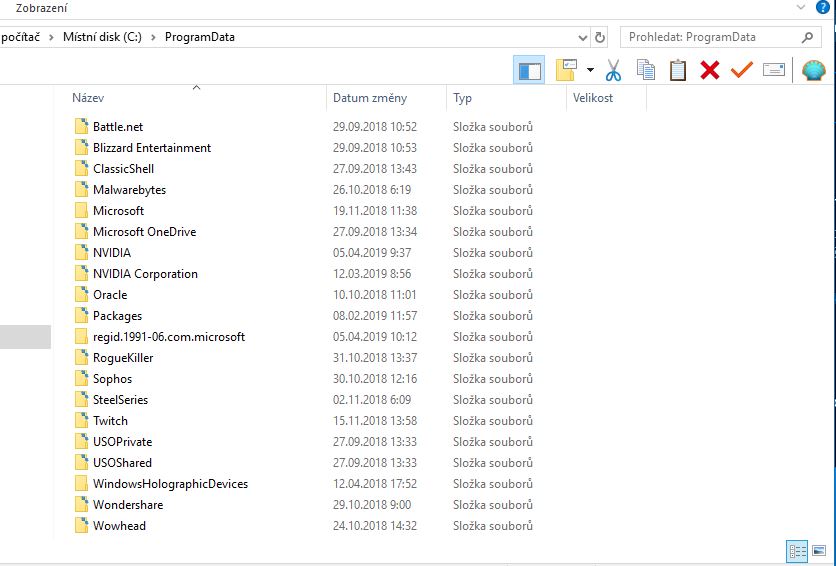This screenshot has height=566, width=836.
Task: Select the WindowsHolographicDevices folder
Action: coord(171,484)
